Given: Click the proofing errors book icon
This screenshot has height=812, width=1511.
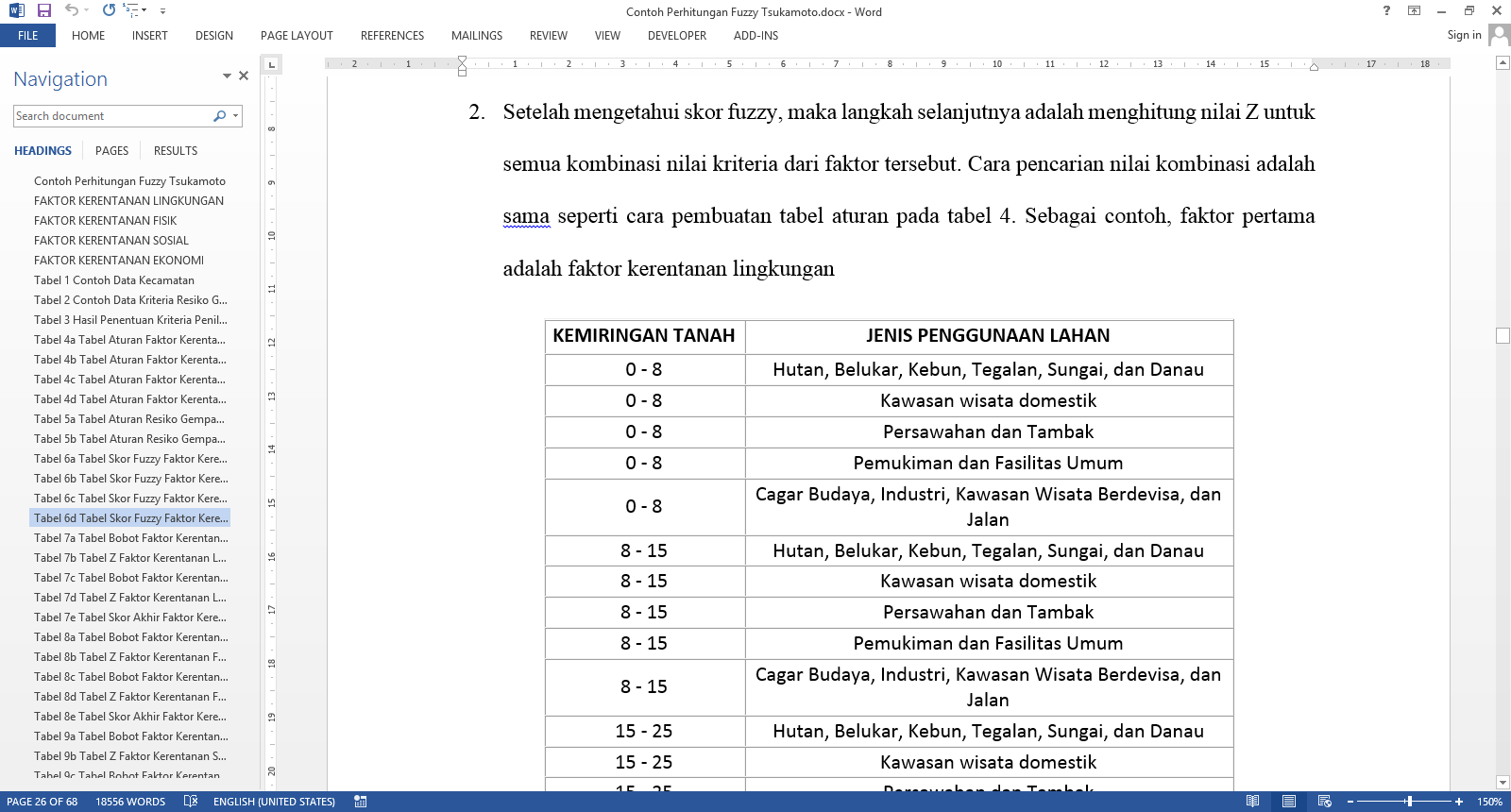Looking at the screenshot, I should tap(191, 802).
